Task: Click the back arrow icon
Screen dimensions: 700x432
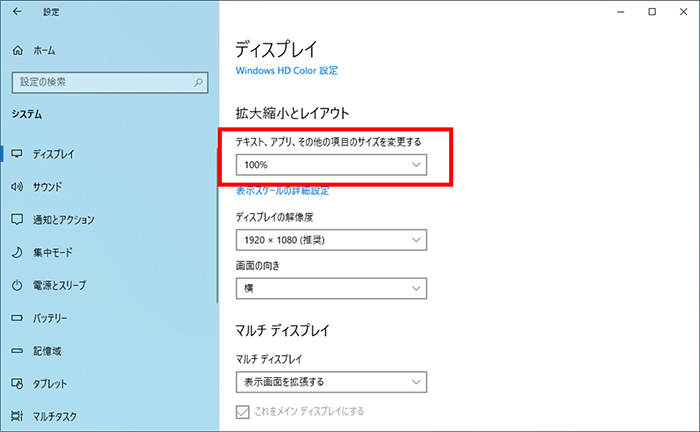Action: [x=16, y=12]
